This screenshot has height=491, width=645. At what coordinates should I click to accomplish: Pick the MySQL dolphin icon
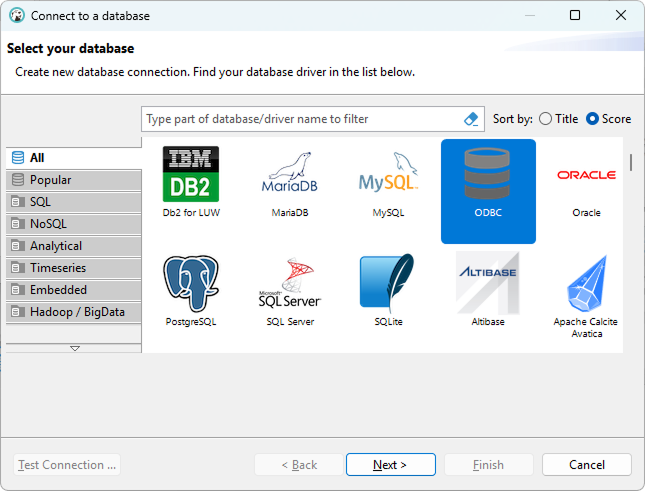pos(388,175)
